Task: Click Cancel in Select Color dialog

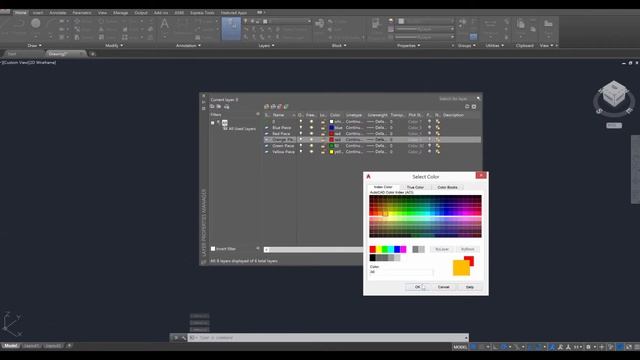Action: (x=444, y=287)
